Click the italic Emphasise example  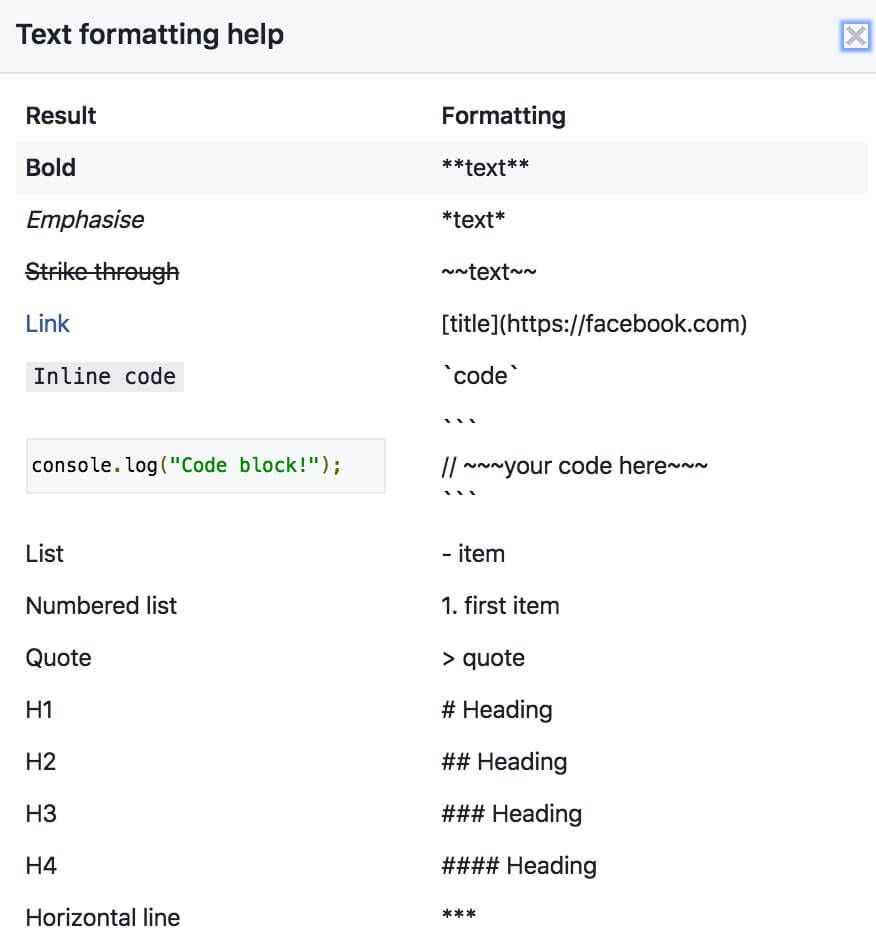(x=85, y=220)
